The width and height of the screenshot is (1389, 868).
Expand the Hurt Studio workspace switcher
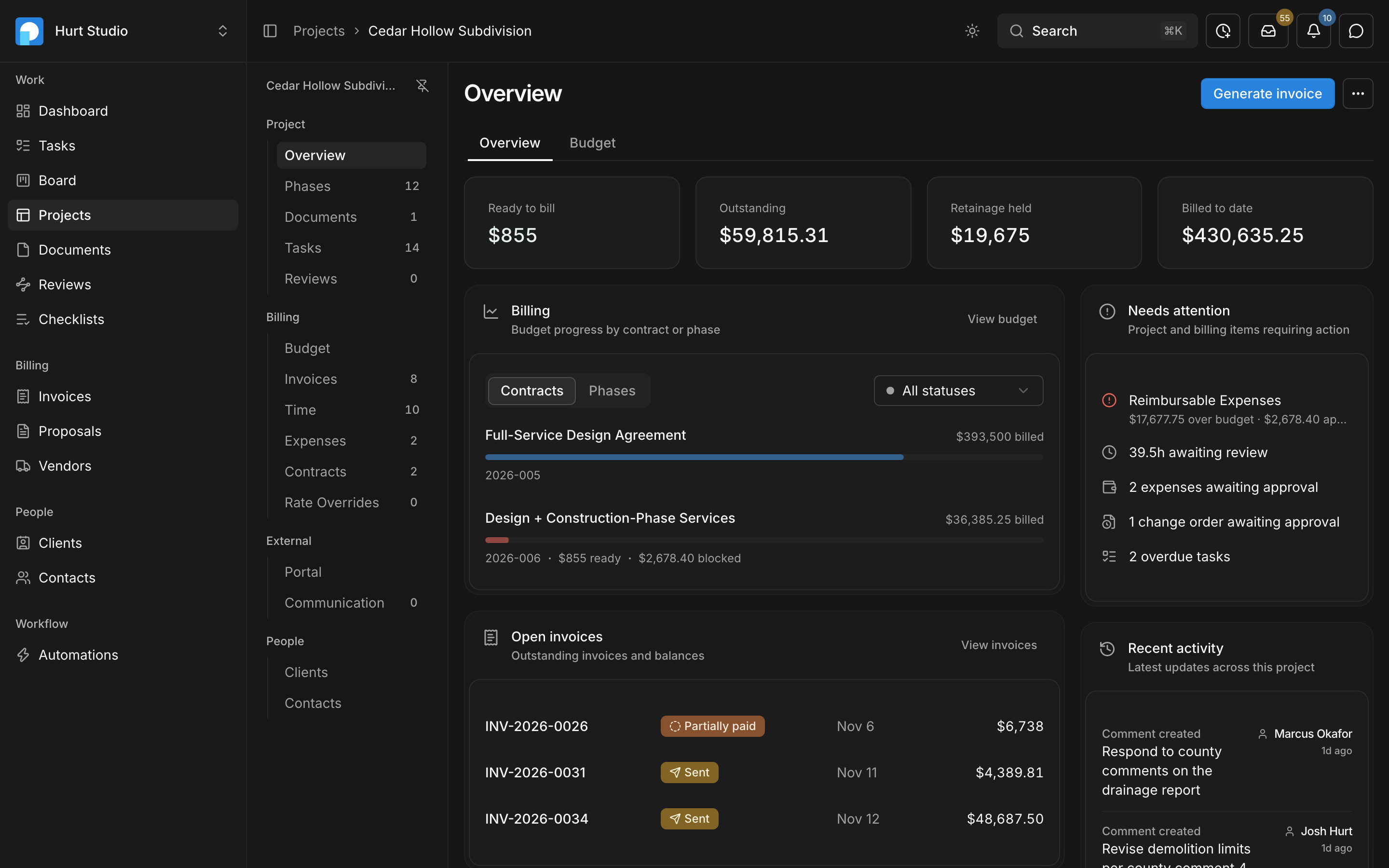(x=223, y=31)
